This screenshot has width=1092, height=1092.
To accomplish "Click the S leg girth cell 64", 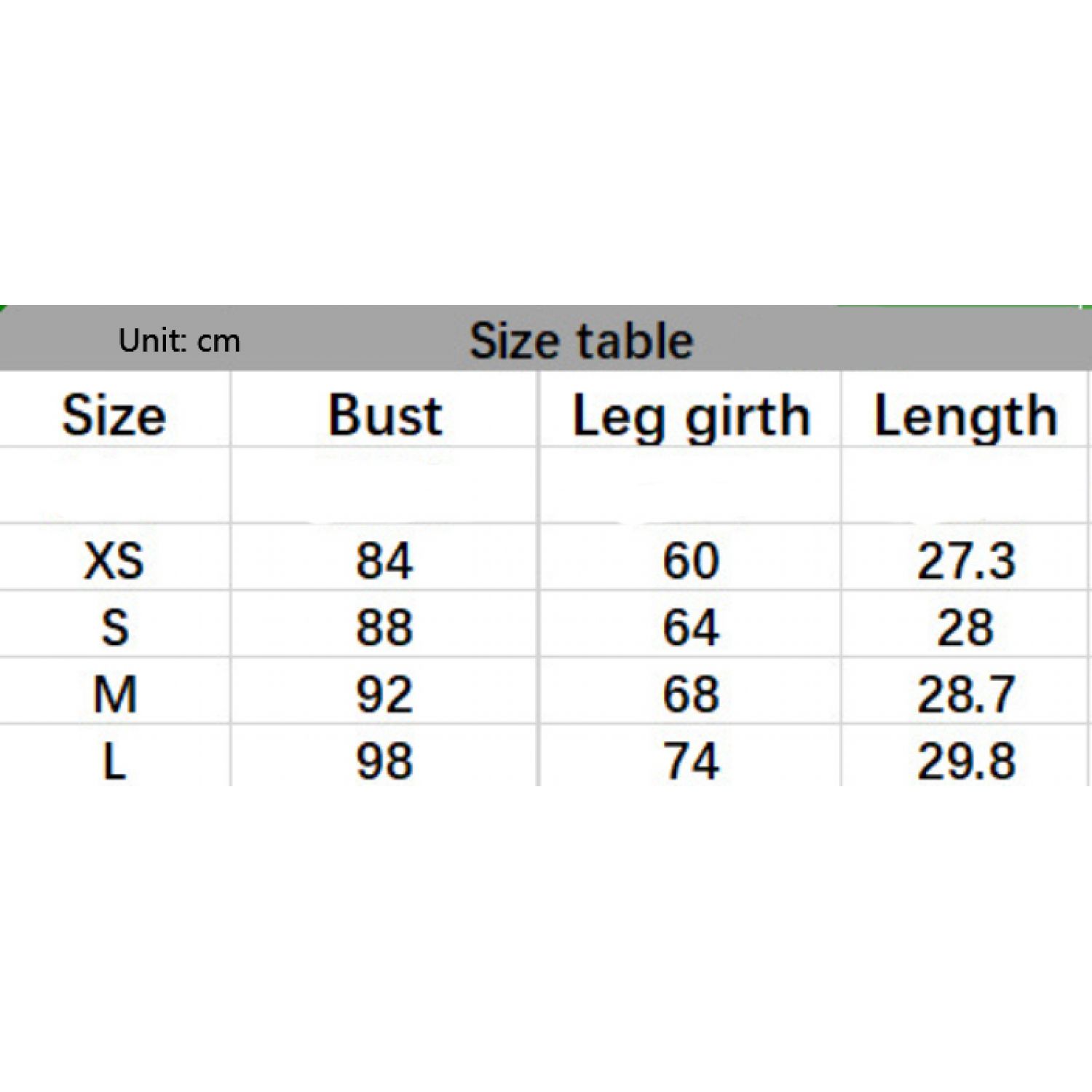I will pos(691,628).
